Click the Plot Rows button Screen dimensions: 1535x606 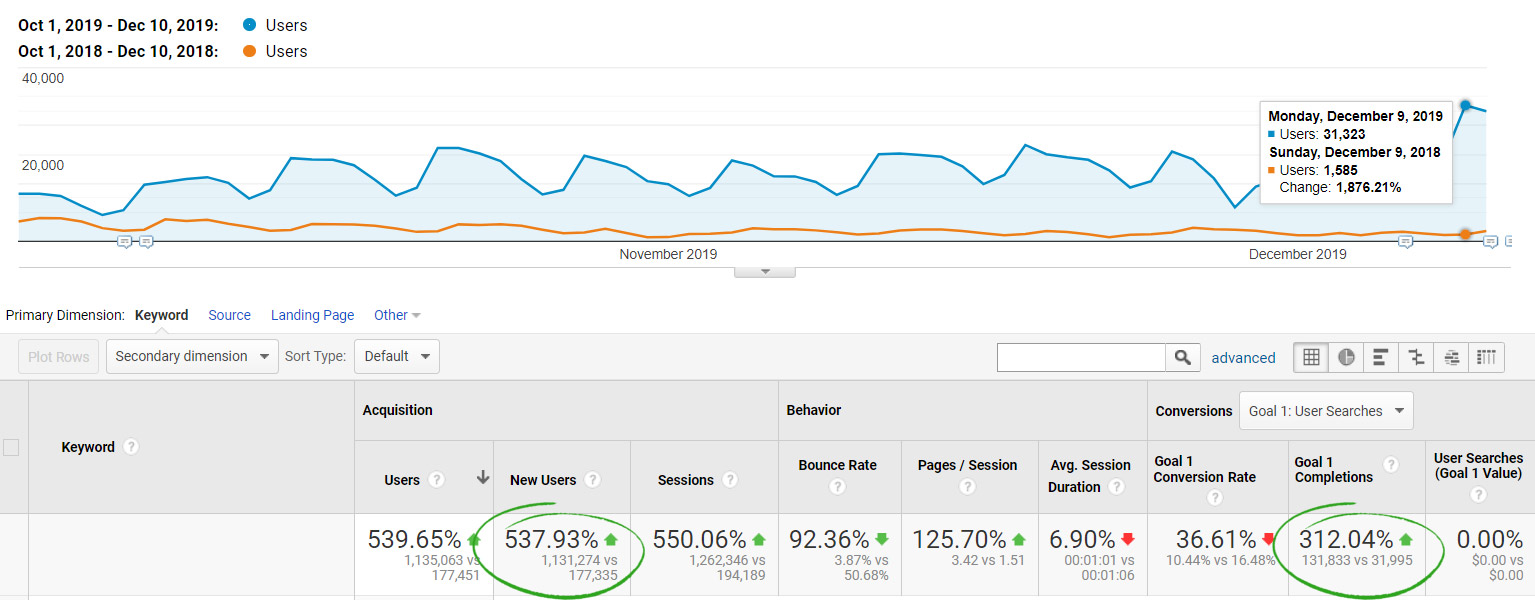(x=57, y=356)
